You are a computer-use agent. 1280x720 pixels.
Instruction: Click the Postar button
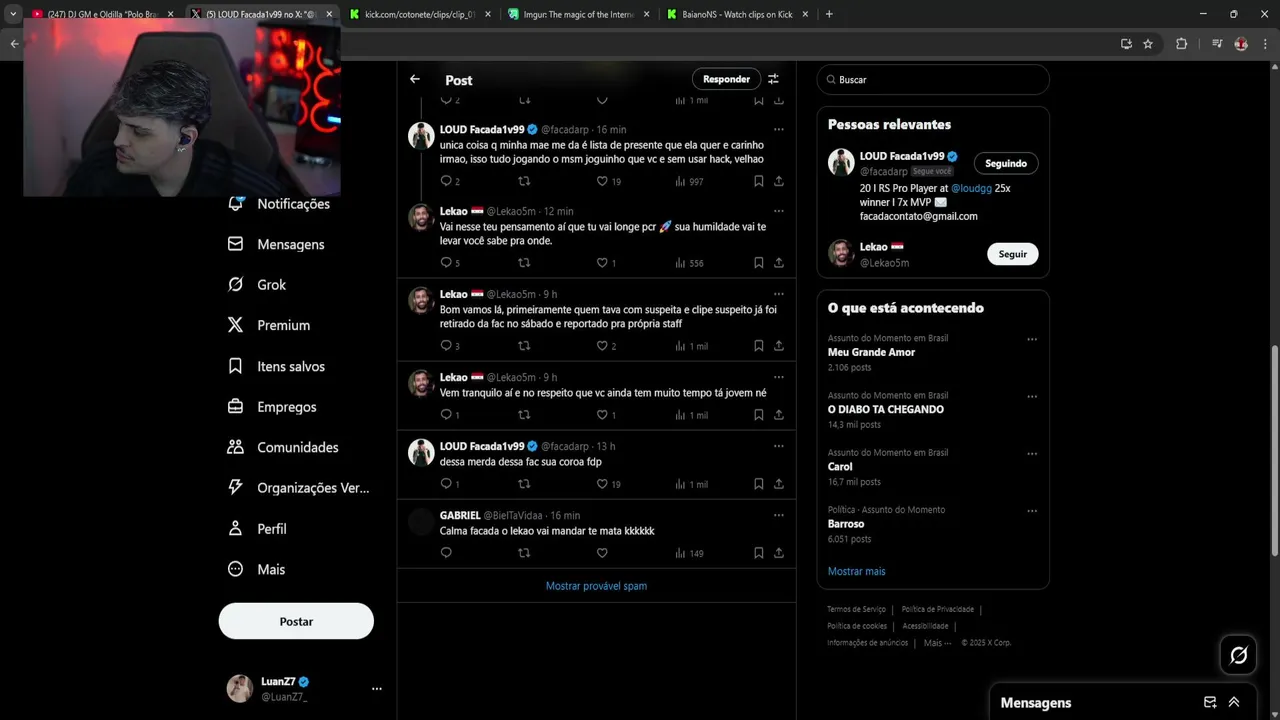click(x=296, y=621)
